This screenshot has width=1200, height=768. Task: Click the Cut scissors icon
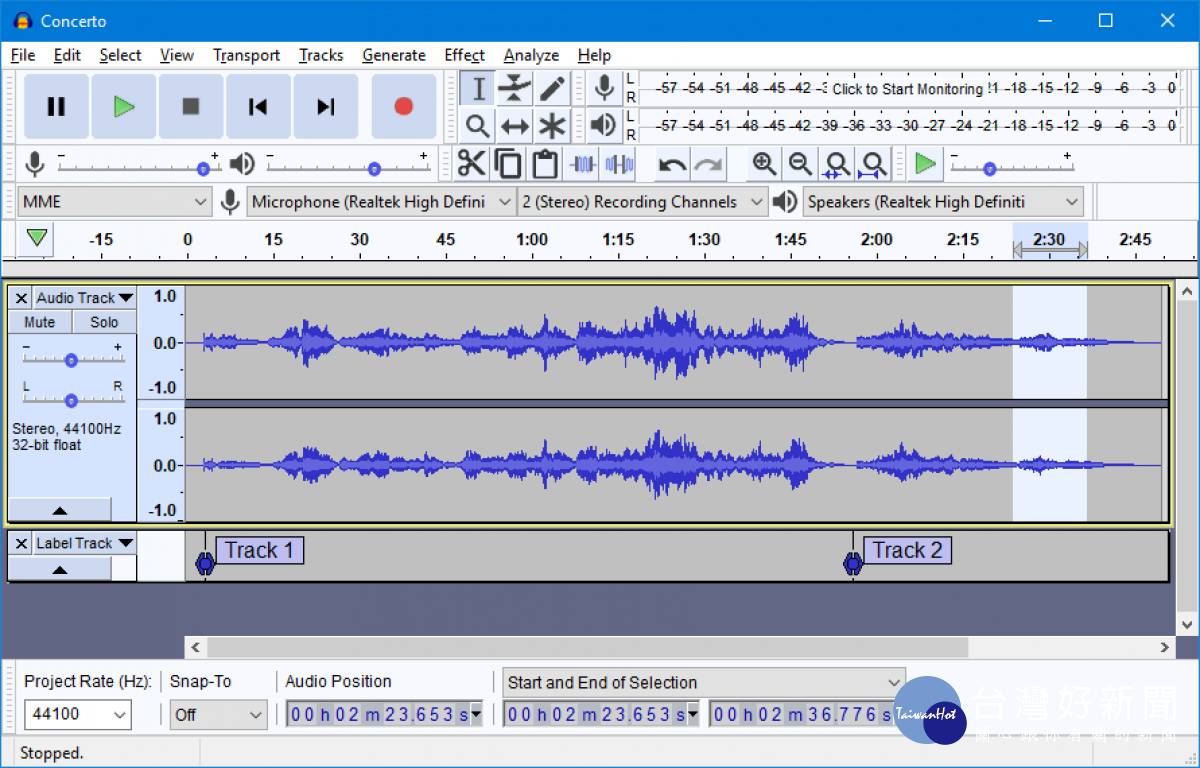471,163
